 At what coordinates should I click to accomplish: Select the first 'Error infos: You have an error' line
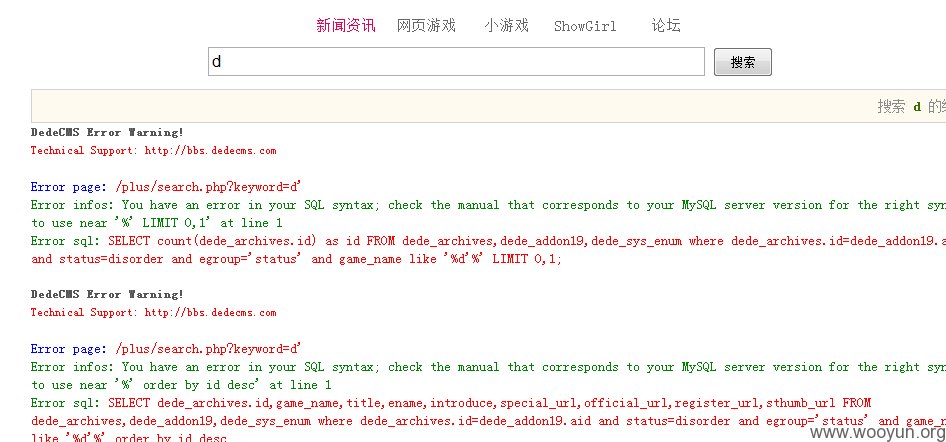[488, 205]
